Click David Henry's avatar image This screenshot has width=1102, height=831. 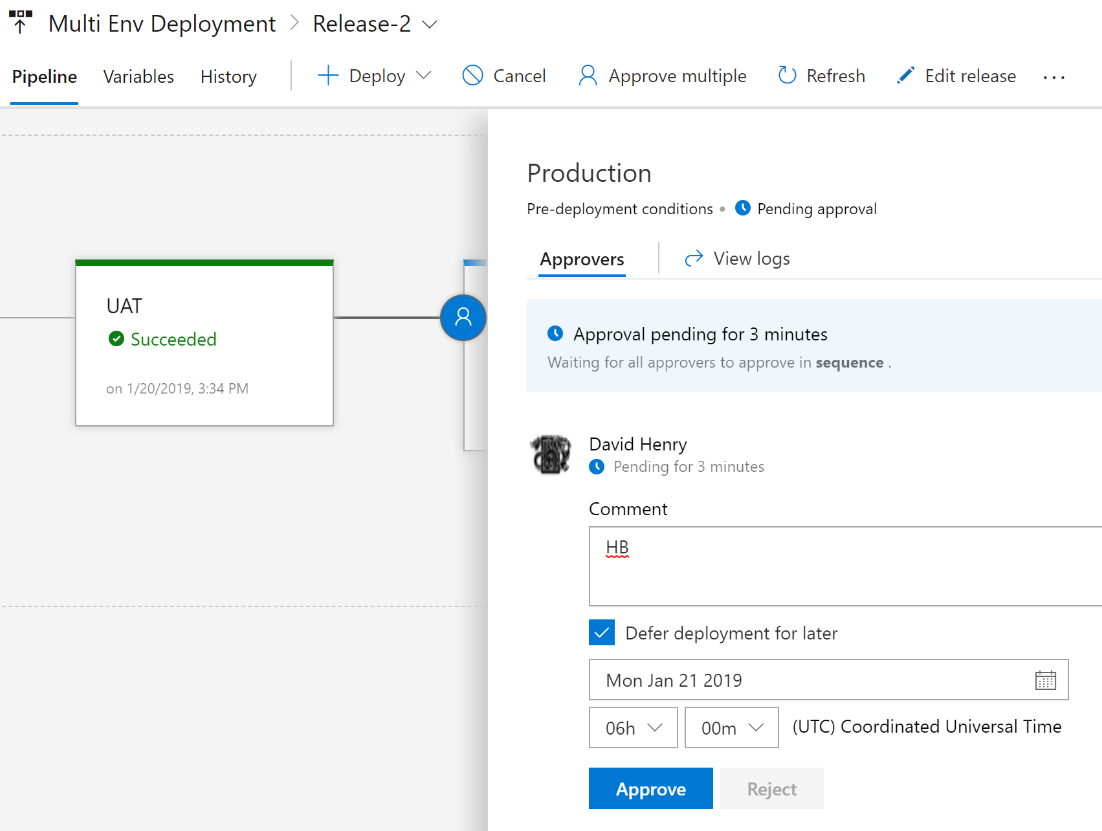tap(550, 455)
